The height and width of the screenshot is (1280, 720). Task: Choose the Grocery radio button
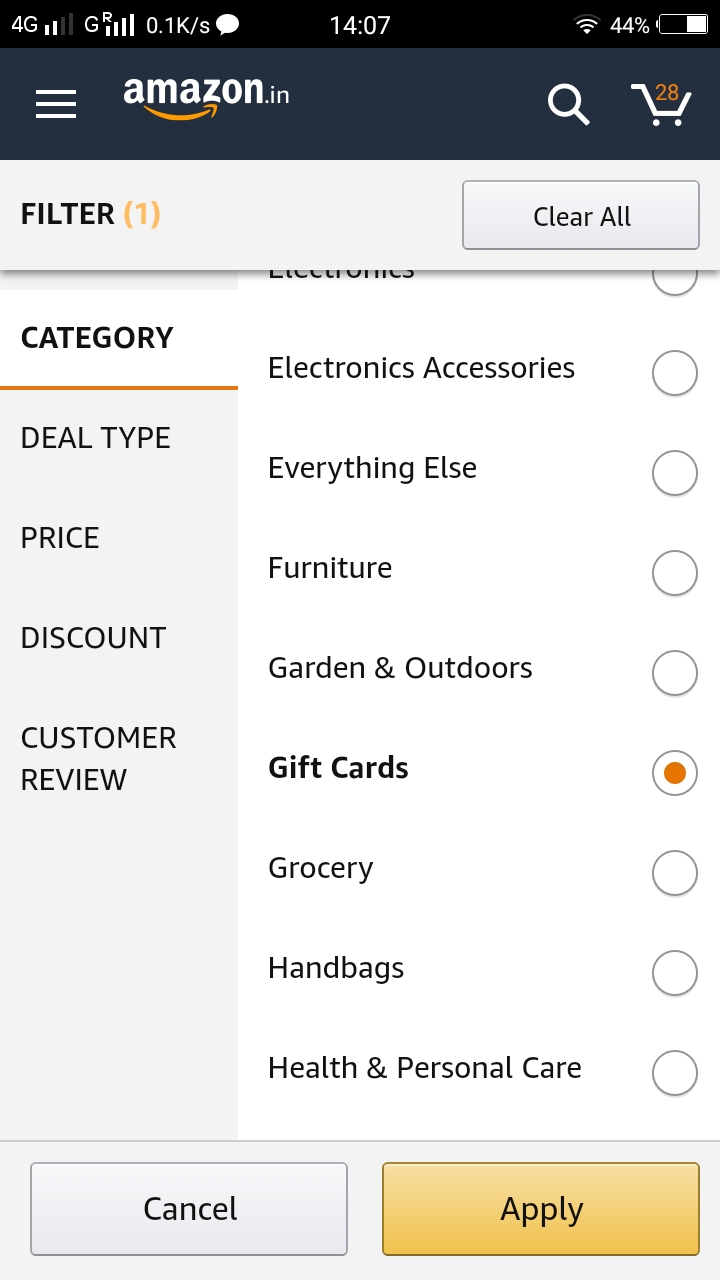click(674, 873)
